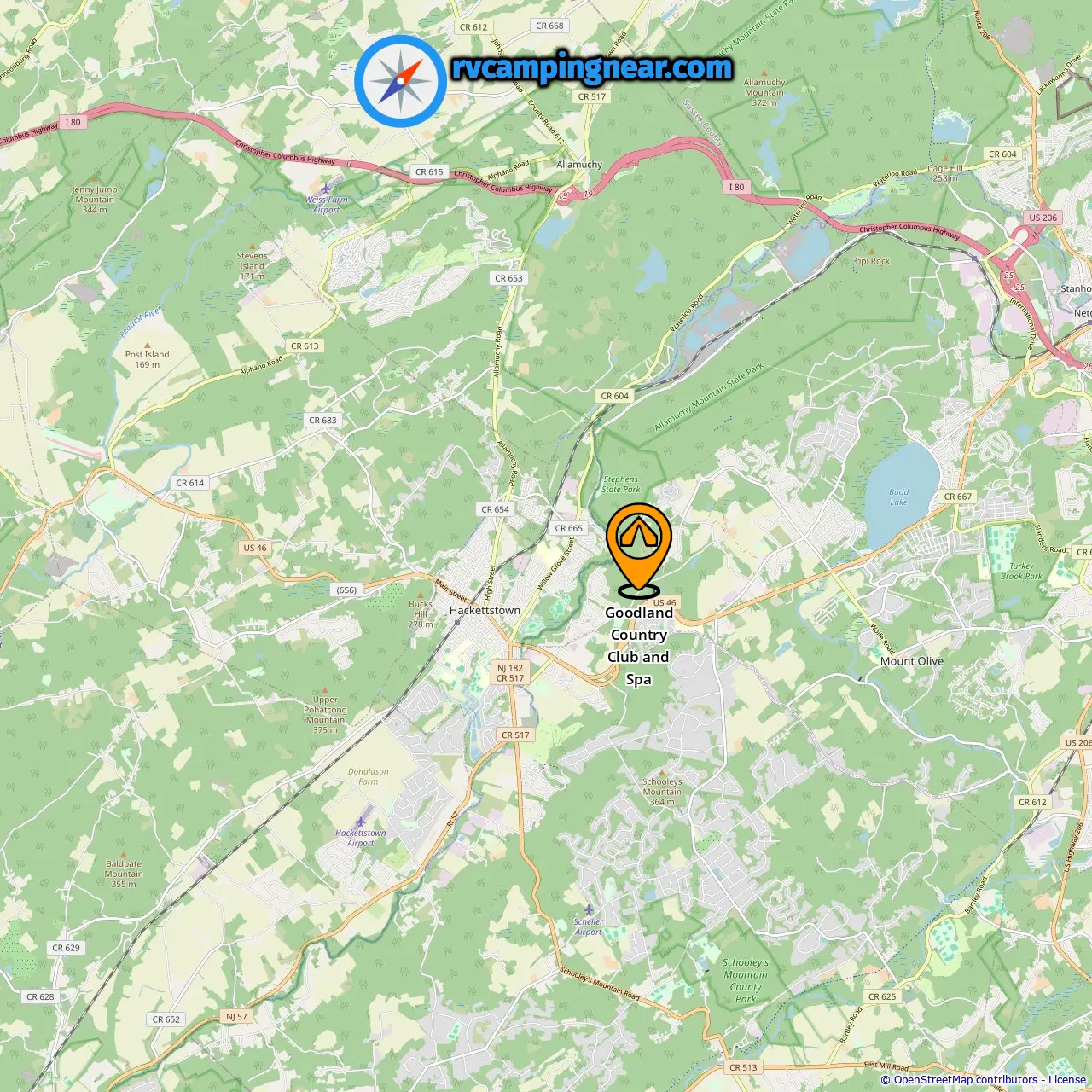Click the orange campground tent marker
The width and height of the screenshot is (1092, 1092).
click(x=639, y=549)
